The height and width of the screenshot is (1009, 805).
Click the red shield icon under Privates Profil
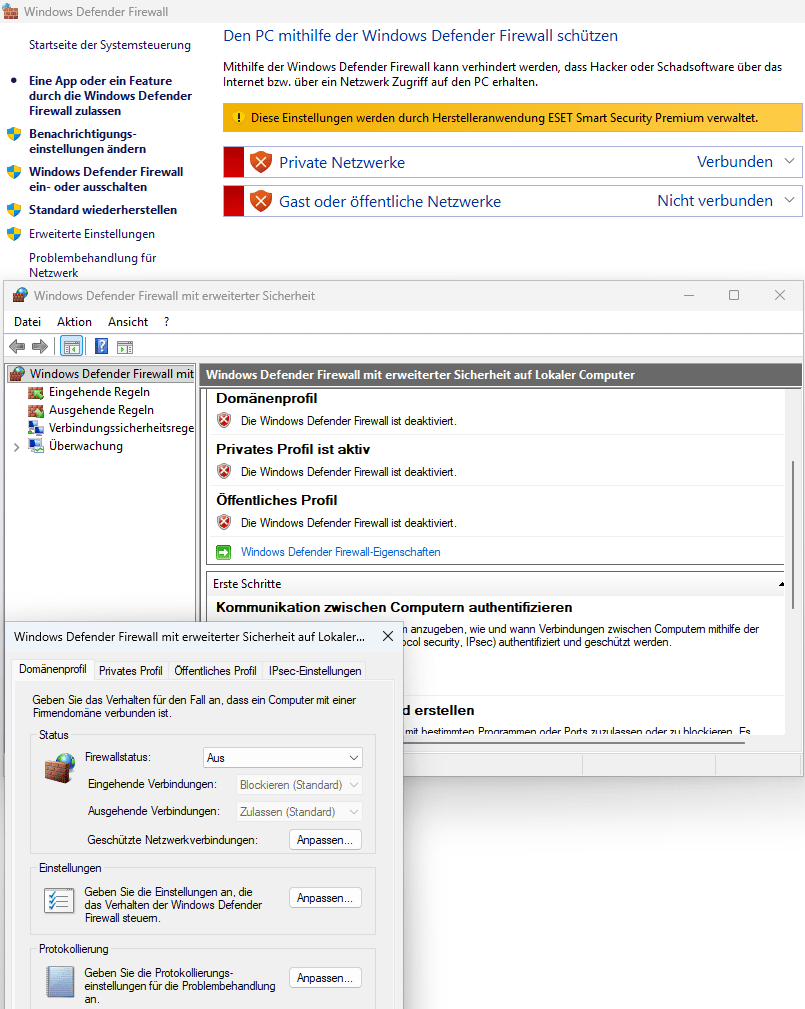coord(224,471)
